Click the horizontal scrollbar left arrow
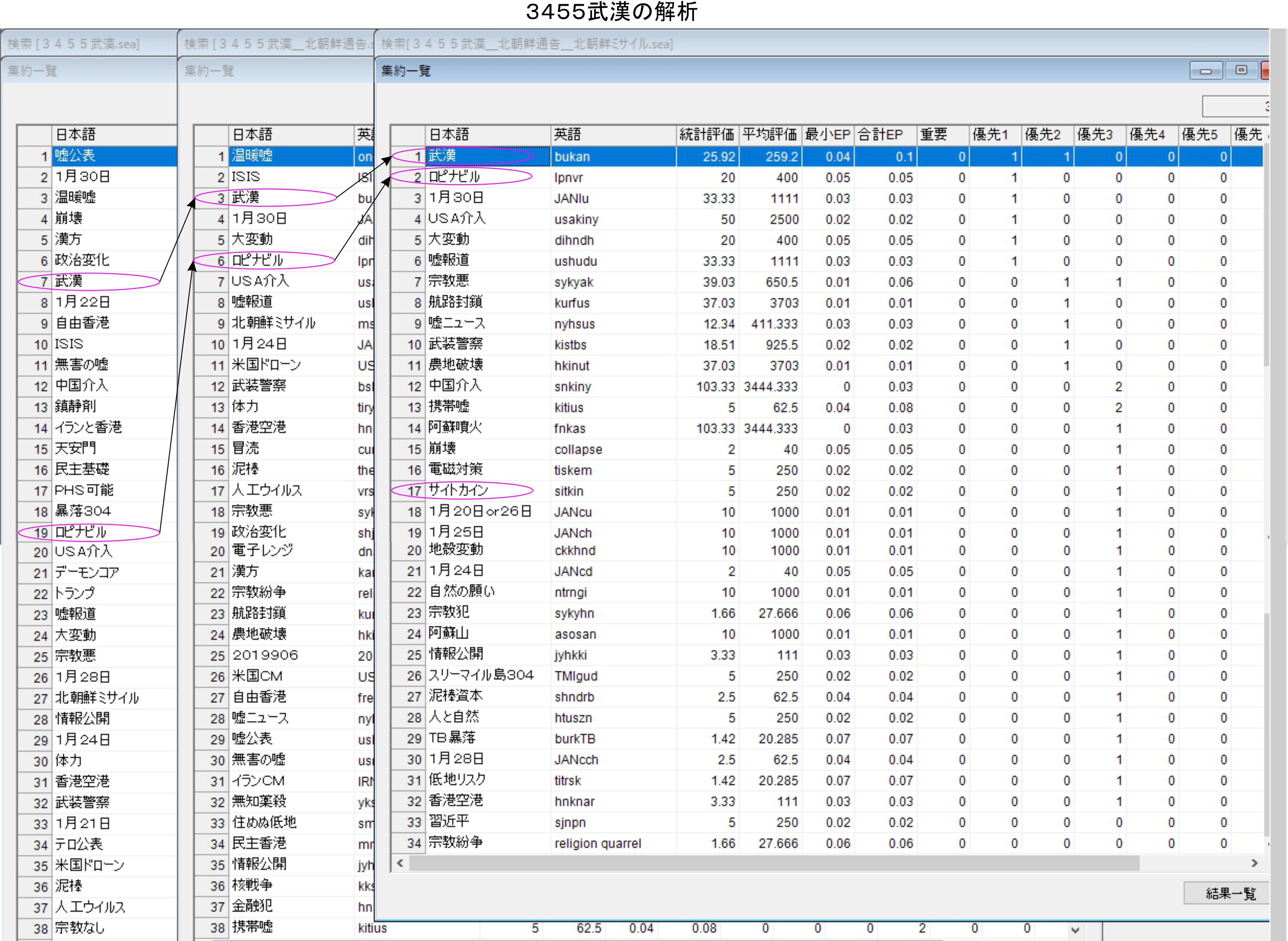The height and width of the screenshot is (941, 1288). pyautogui.click(x=400, y=863)
